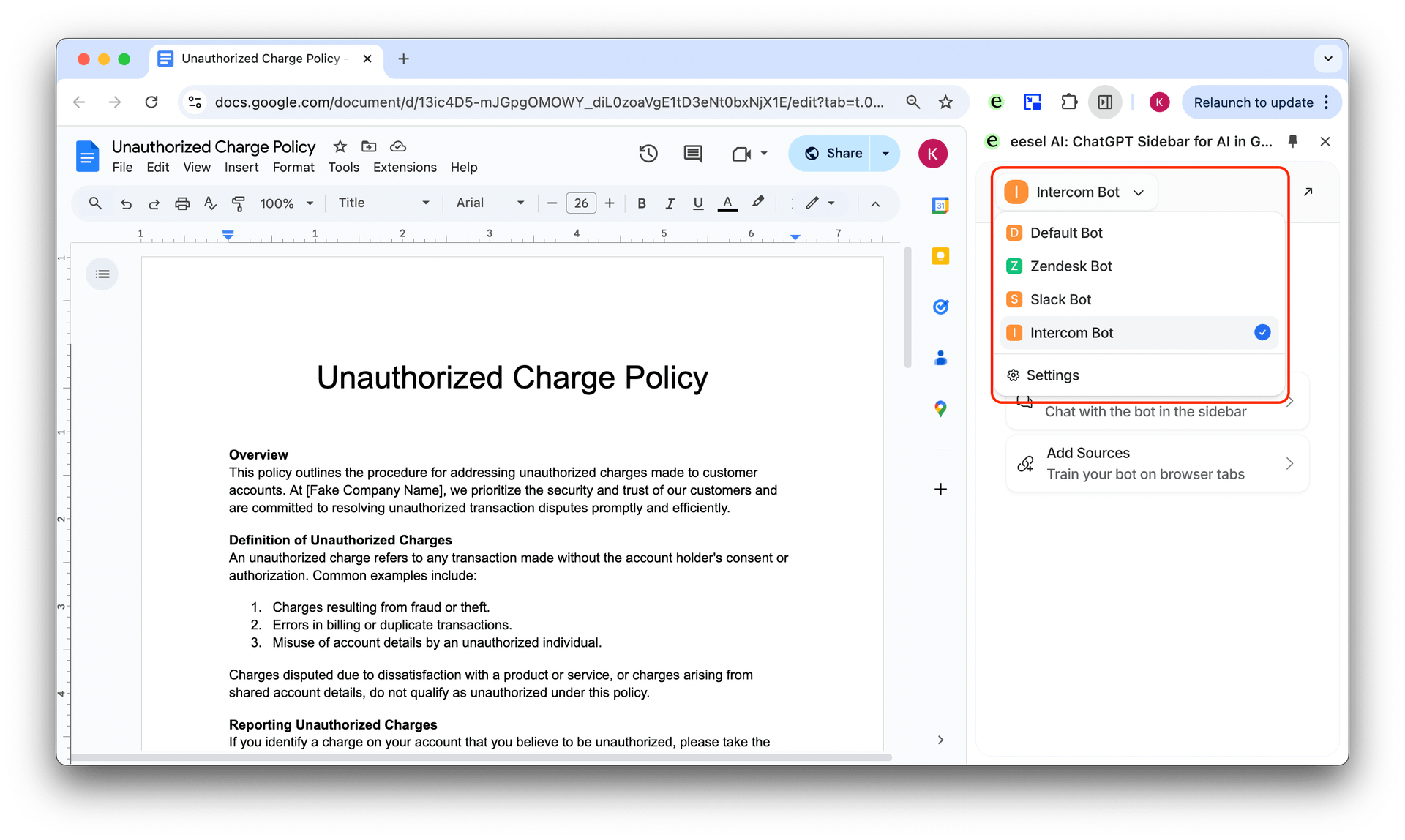This screenshot has width=1405, height=840.
Task: Reload the current page
Action: pyautogui.click(x=151, y=102)
